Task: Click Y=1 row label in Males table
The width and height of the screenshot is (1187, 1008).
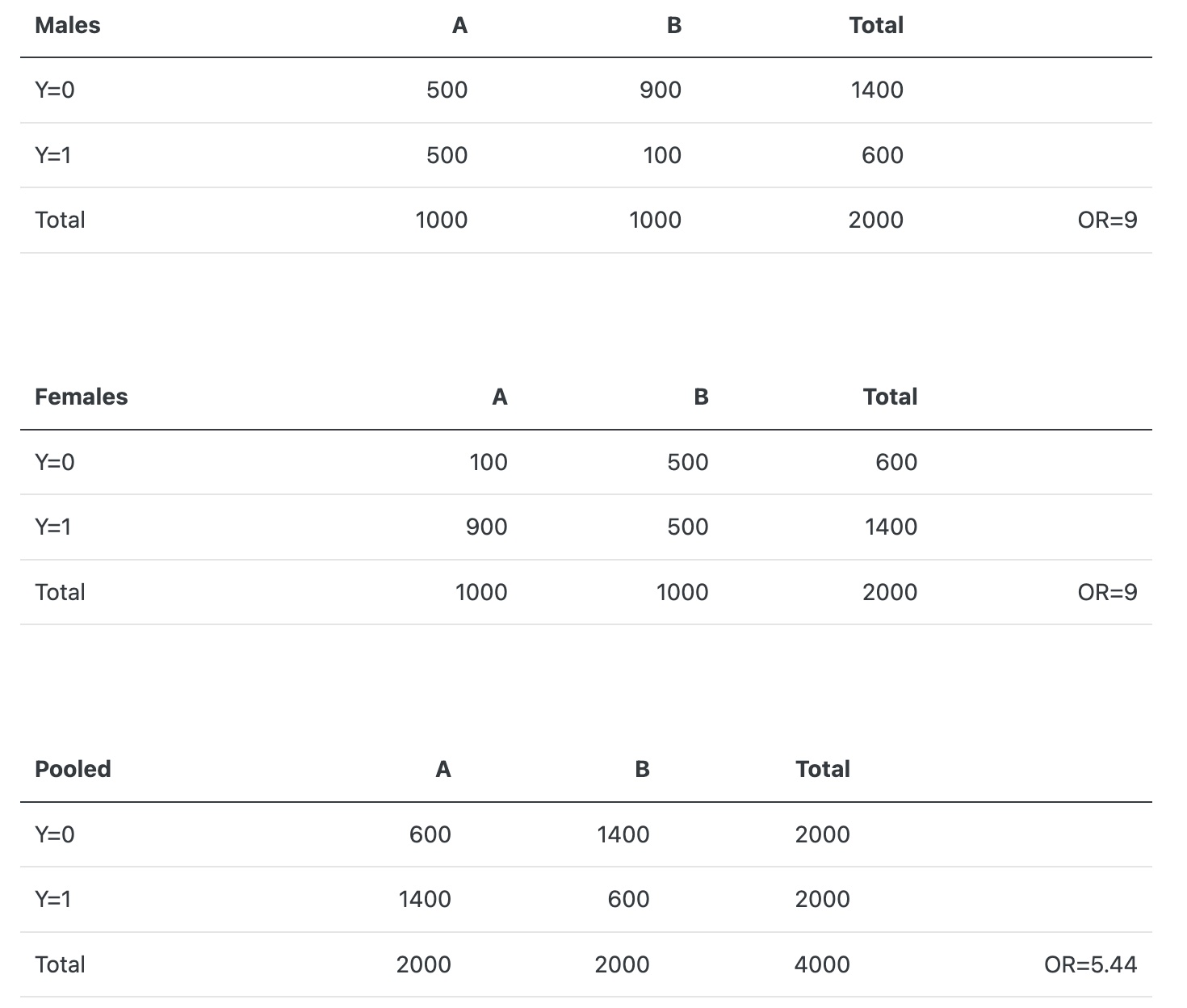Action: tap(53, 155)
